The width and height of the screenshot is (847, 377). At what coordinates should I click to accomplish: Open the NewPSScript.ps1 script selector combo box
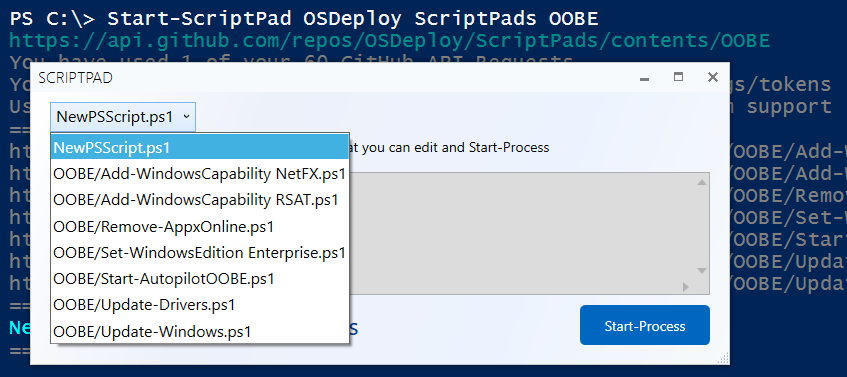(x=123, y=117)
